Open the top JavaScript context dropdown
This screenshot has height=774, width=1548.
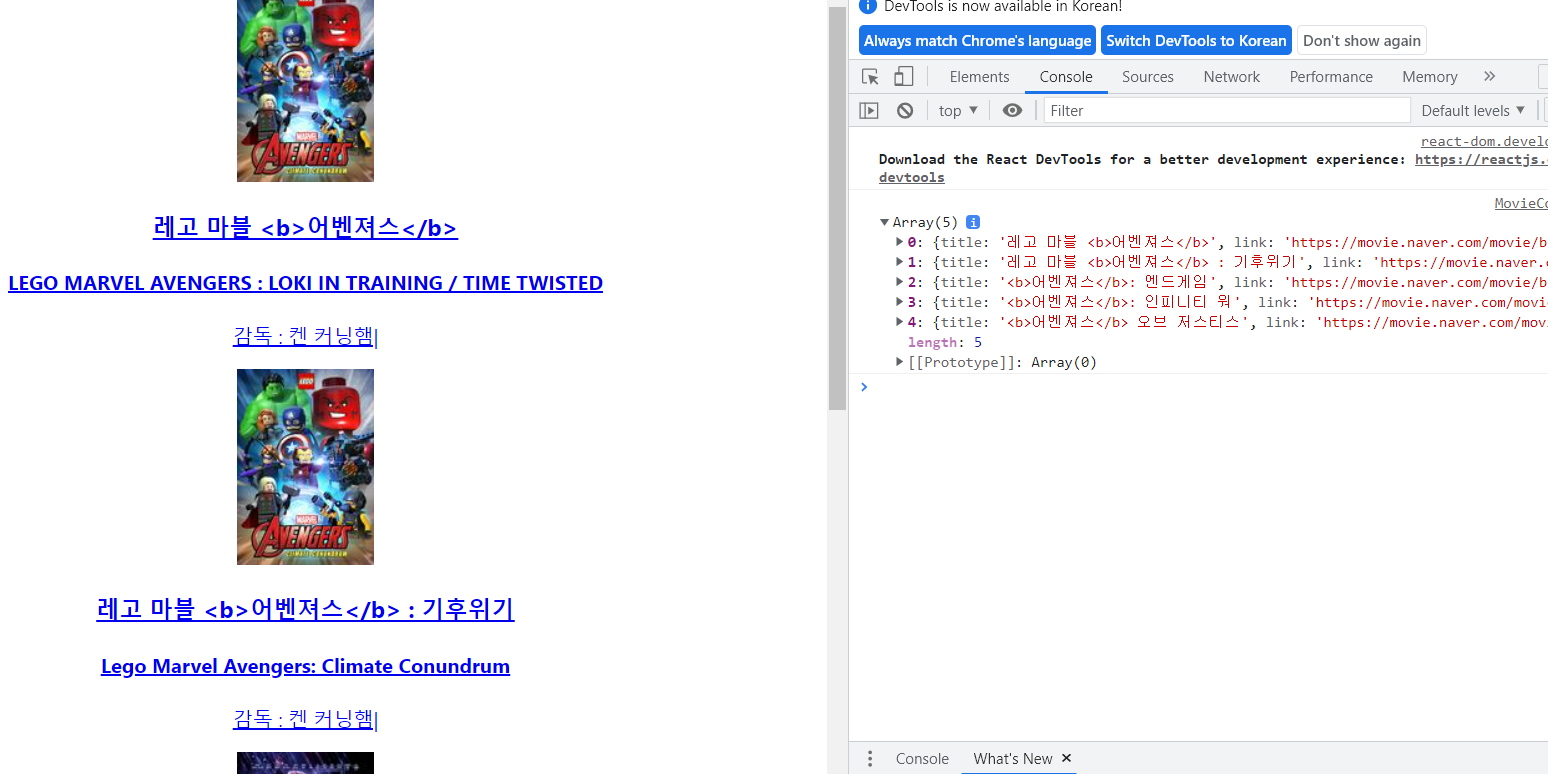[958, 111]
